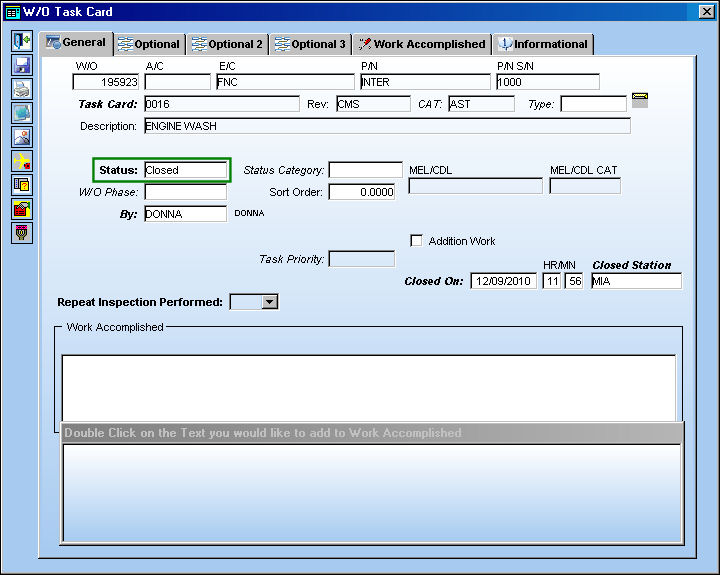
Task: Click the MEL/CDL CAT field
Action: (x=585, y=186)
